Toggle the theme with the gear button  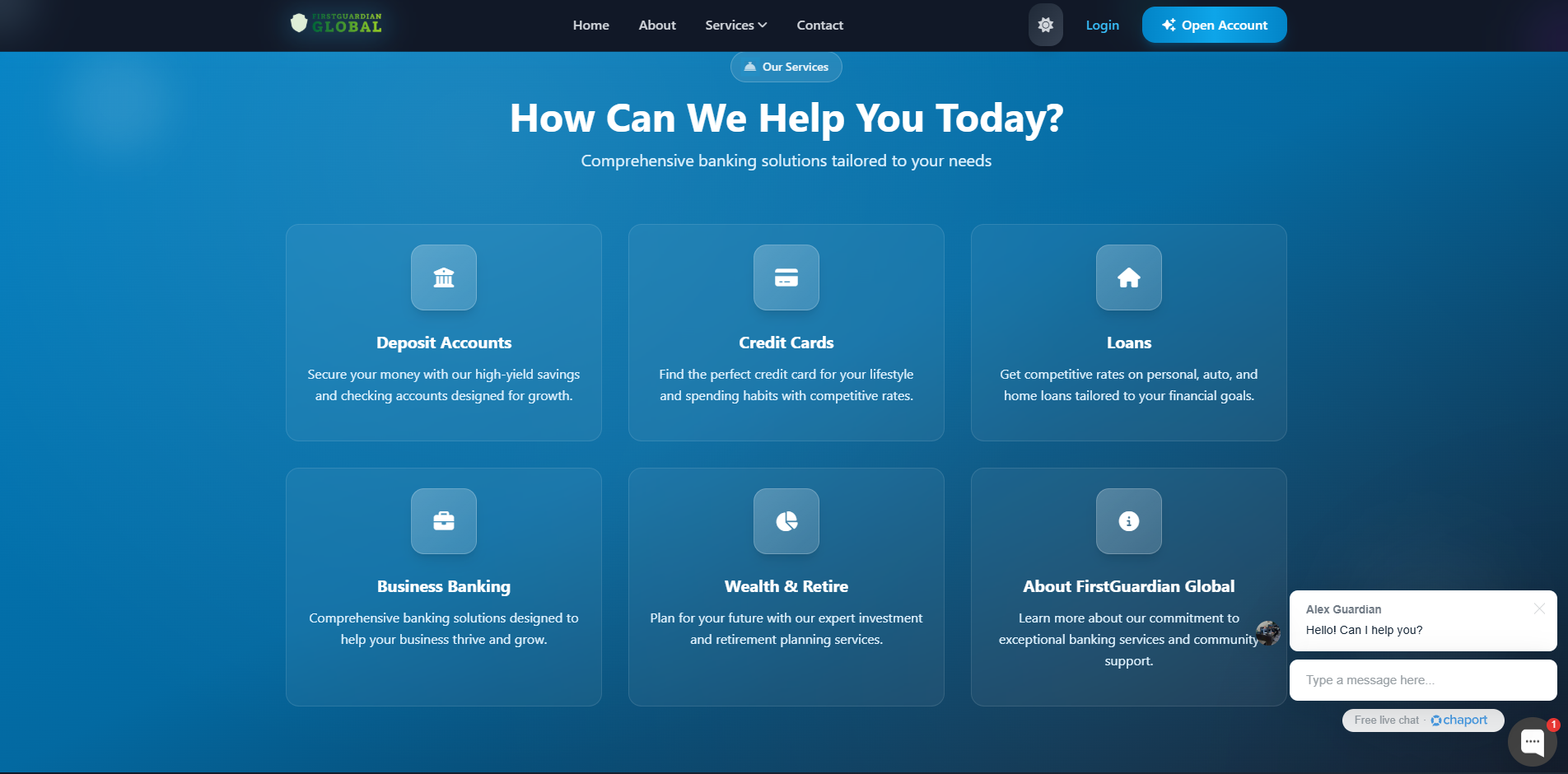[1046, 25]
